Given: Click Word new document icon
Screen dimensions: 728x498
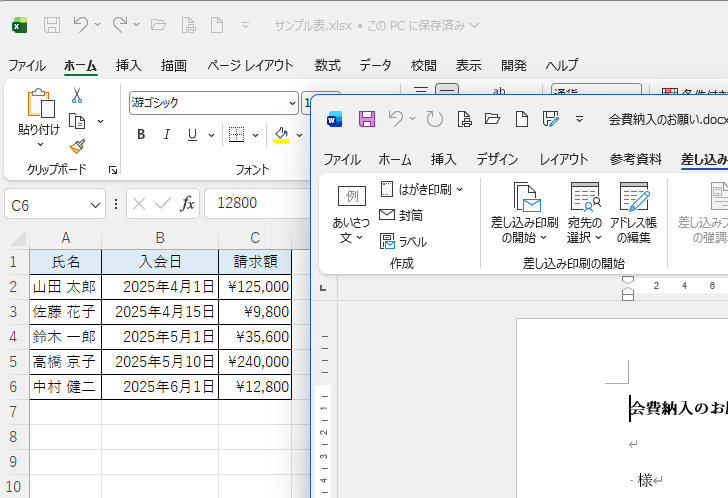Looking at the screenshot, I should pyautogui.click(x=522, y=119).
